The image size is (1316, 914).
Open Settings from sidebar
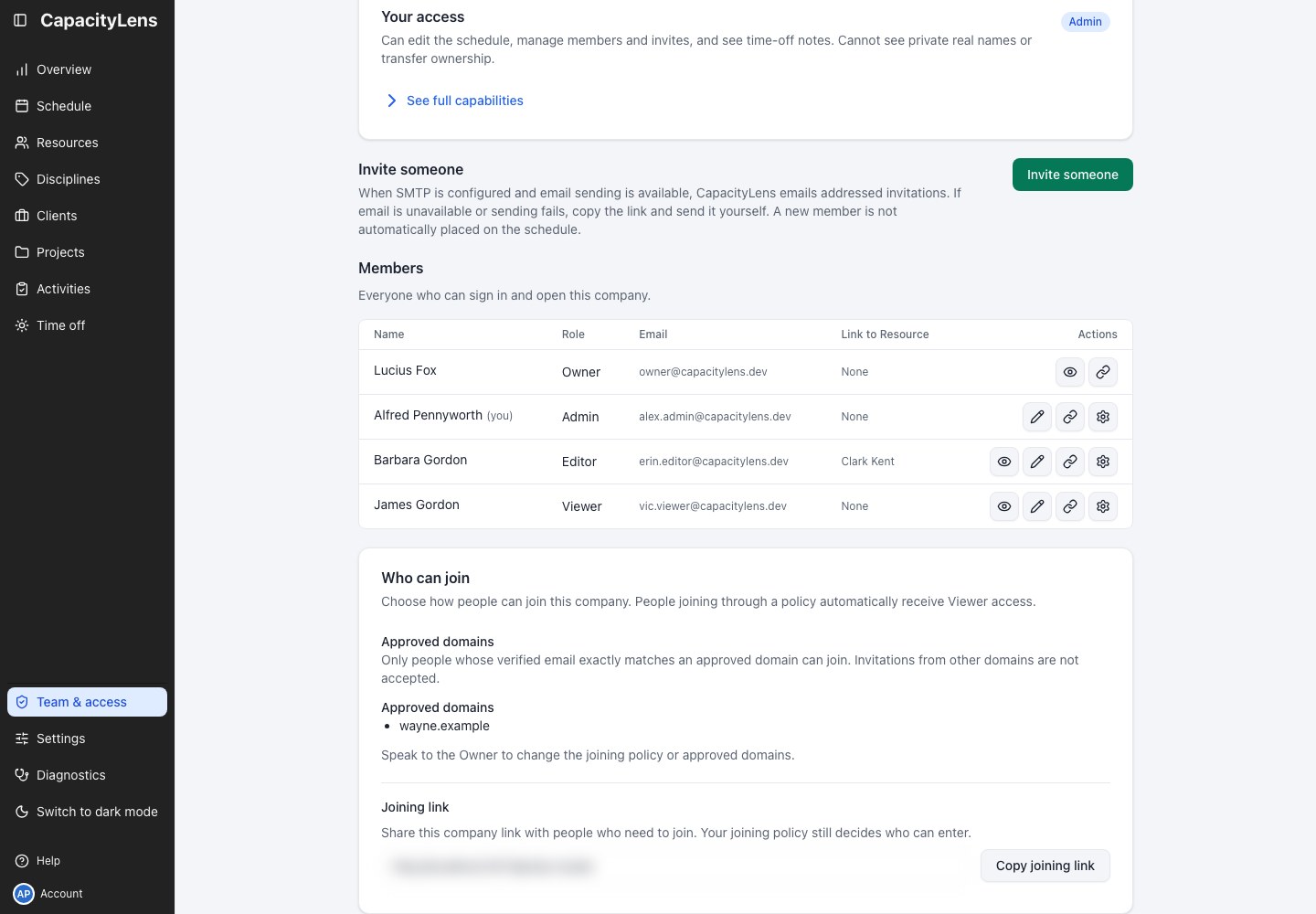coord(87,739)
